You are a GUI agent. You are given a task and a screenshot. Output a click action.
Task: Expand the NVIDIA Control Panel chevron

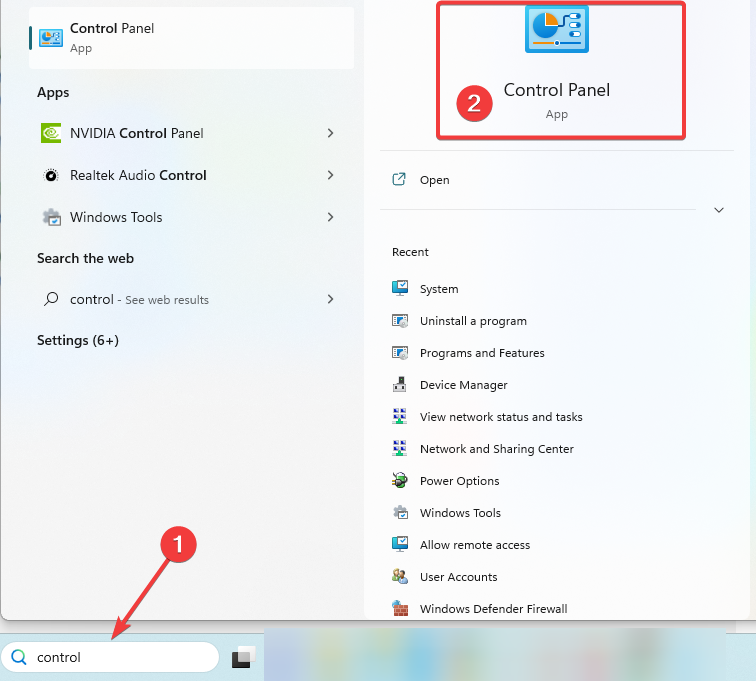click(330, 133)
